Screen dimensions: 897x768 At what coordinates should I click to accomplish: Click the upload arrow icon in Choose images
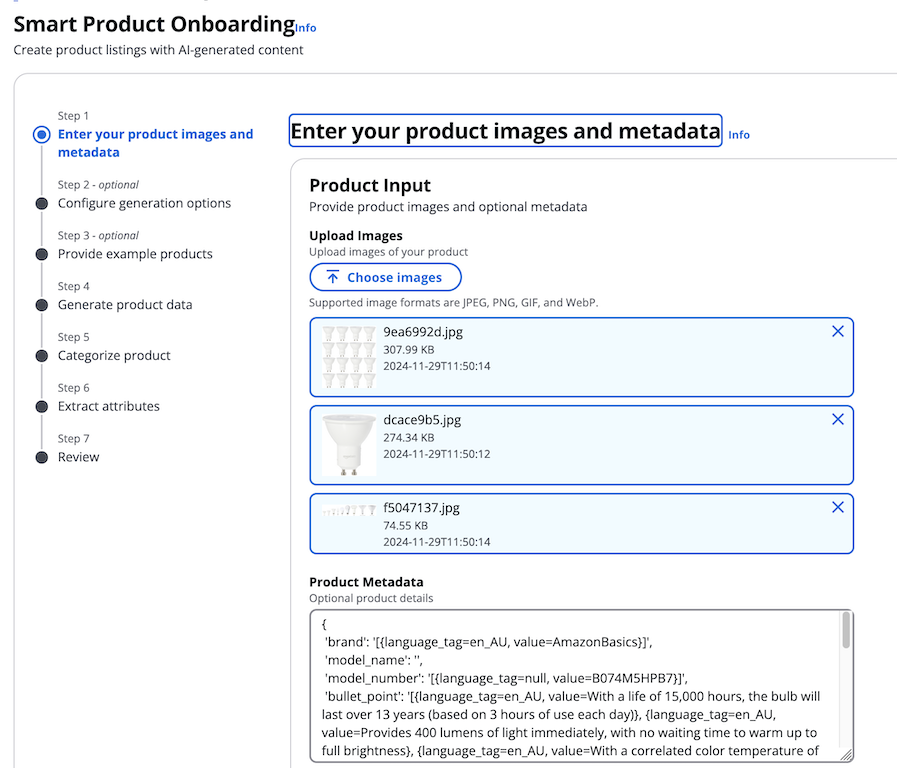pyautogui.click(x=332, y=277)
